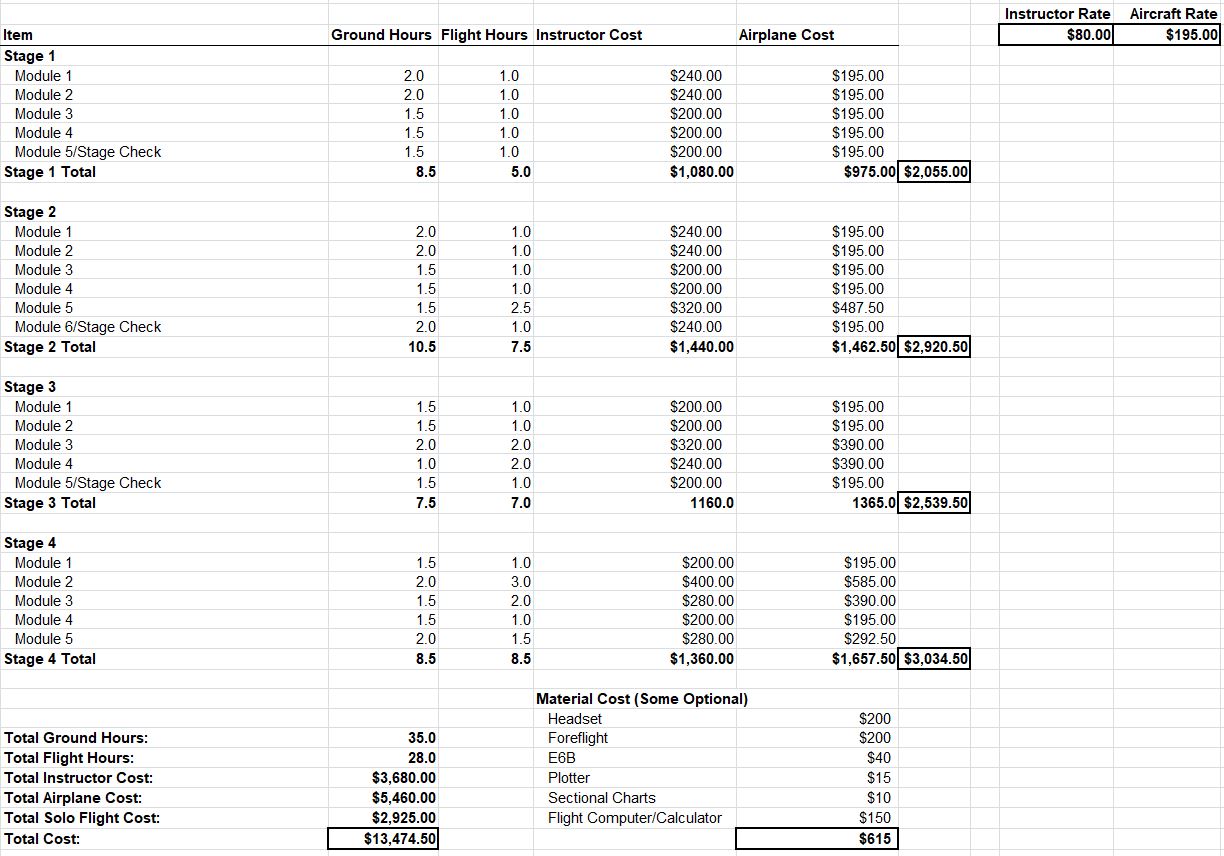Select the 'Foreflight' material label

tap(578, 738)
